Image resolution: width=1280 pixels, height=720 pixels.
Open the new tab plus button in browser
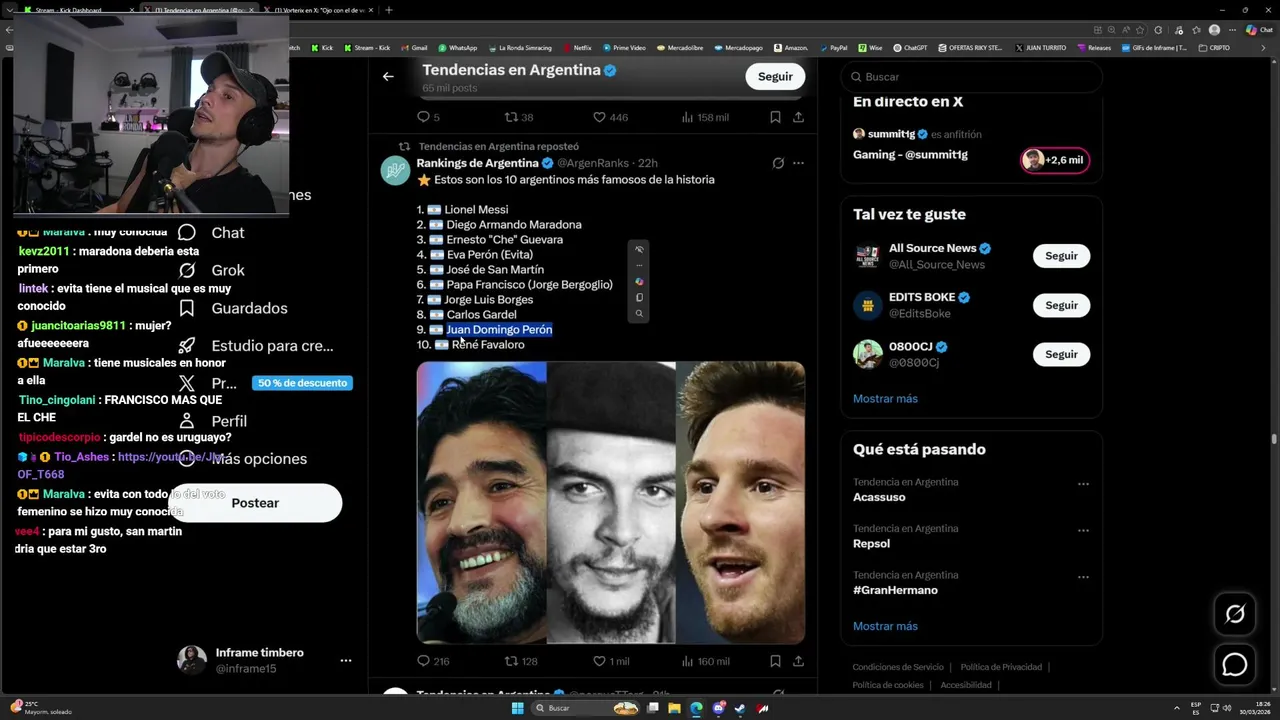tap(389, 10)
